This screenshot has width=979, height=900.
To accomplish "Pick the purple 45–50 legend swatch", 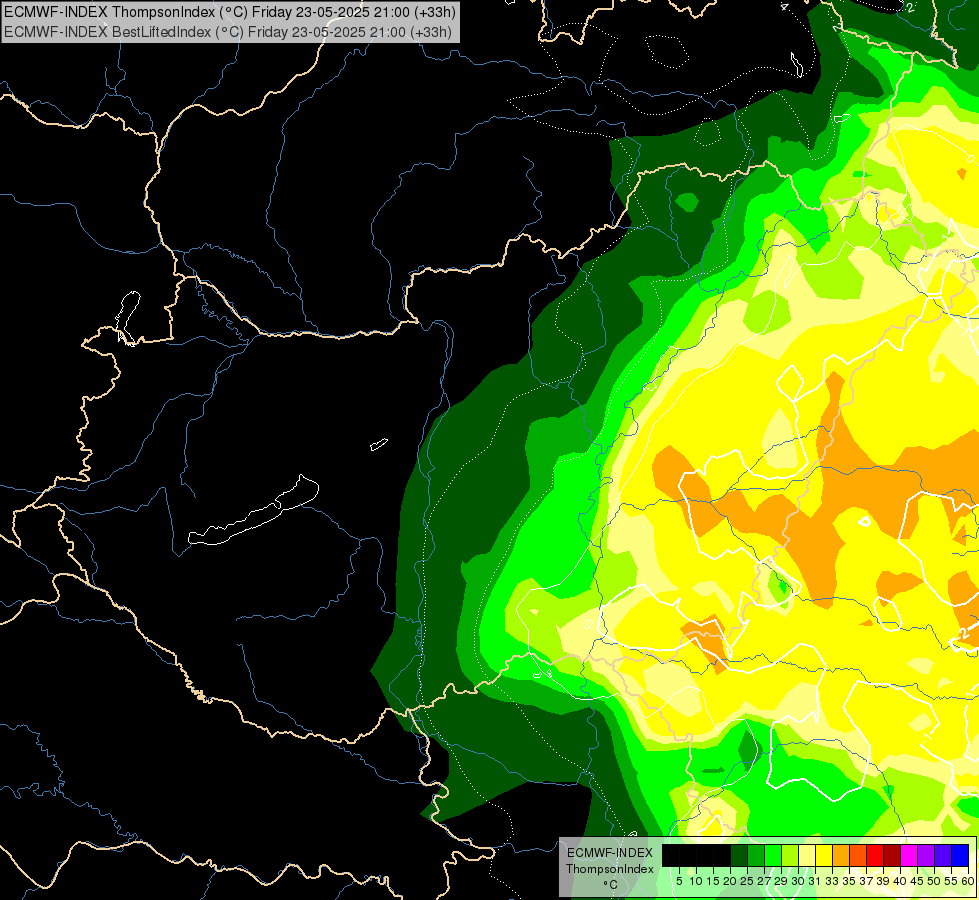I will coord(926,855).
